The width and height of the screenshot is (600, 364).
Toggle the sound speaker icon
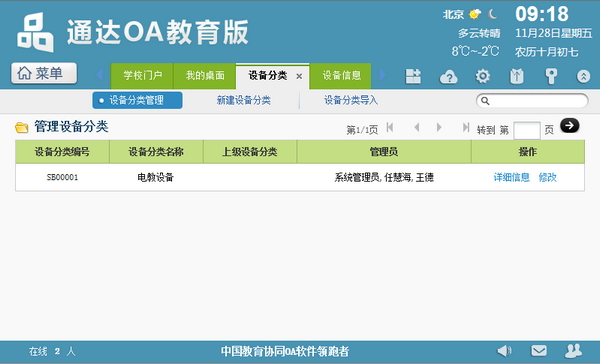point(504,351)
